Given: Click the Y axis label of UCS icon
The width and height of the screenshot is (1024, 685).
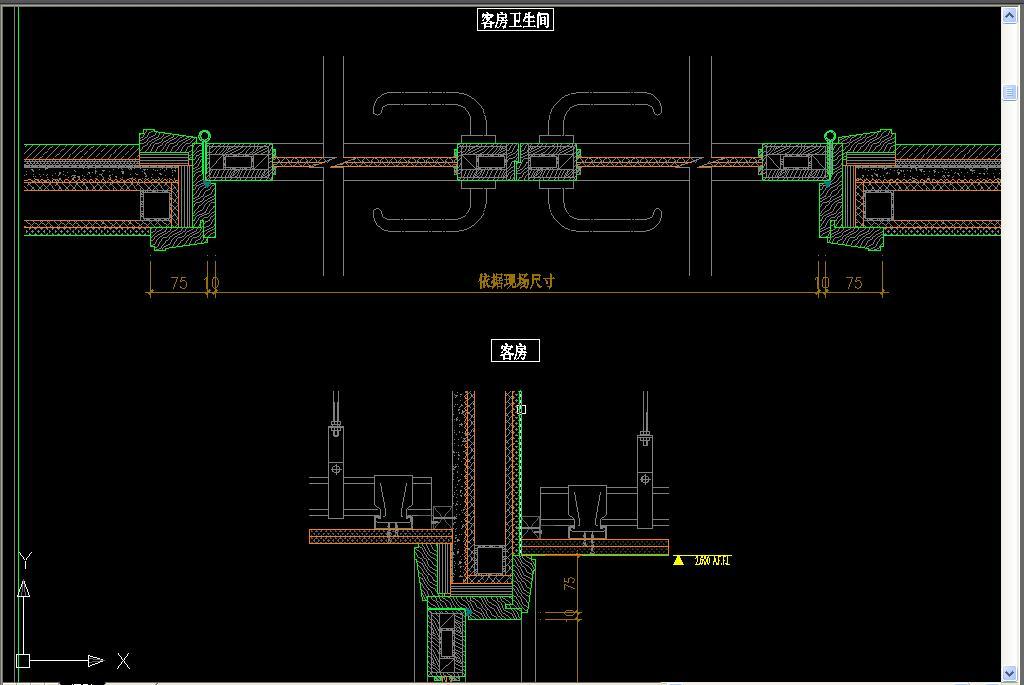Looking at the screenshot, I should click(x=26, y=559).
